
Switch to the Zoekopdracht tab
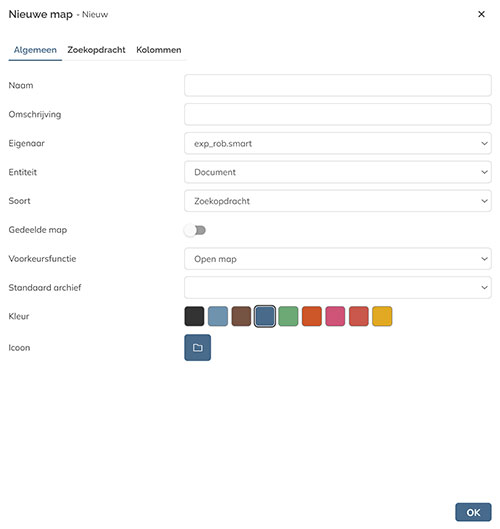(96, 50)
